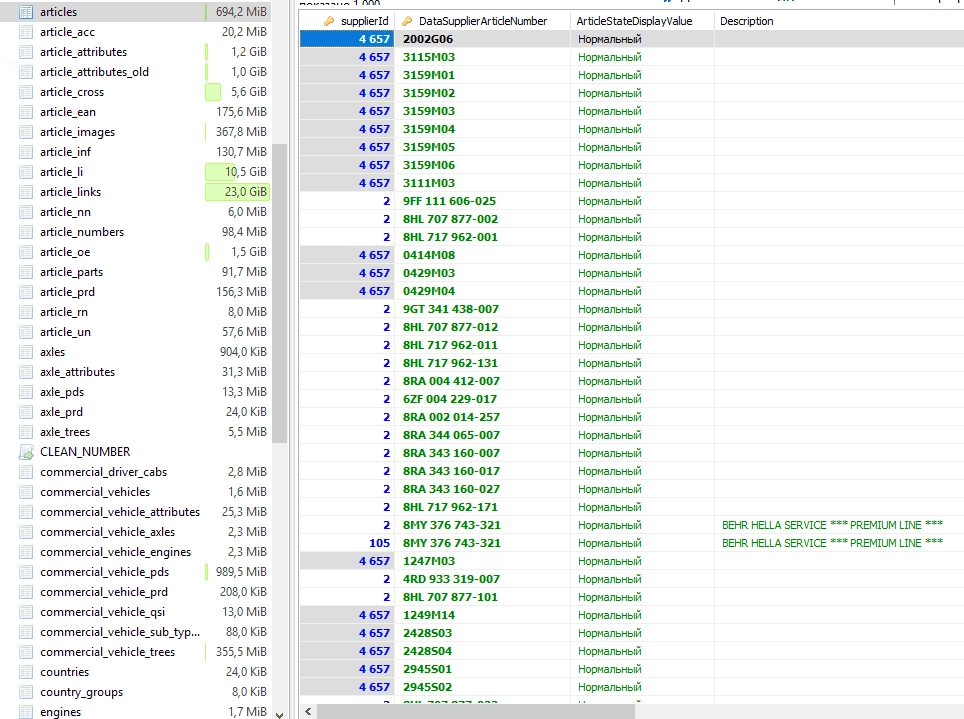
Task: Click the grid horizontal scrollbar thumb
Action: [x=476, y=712]
